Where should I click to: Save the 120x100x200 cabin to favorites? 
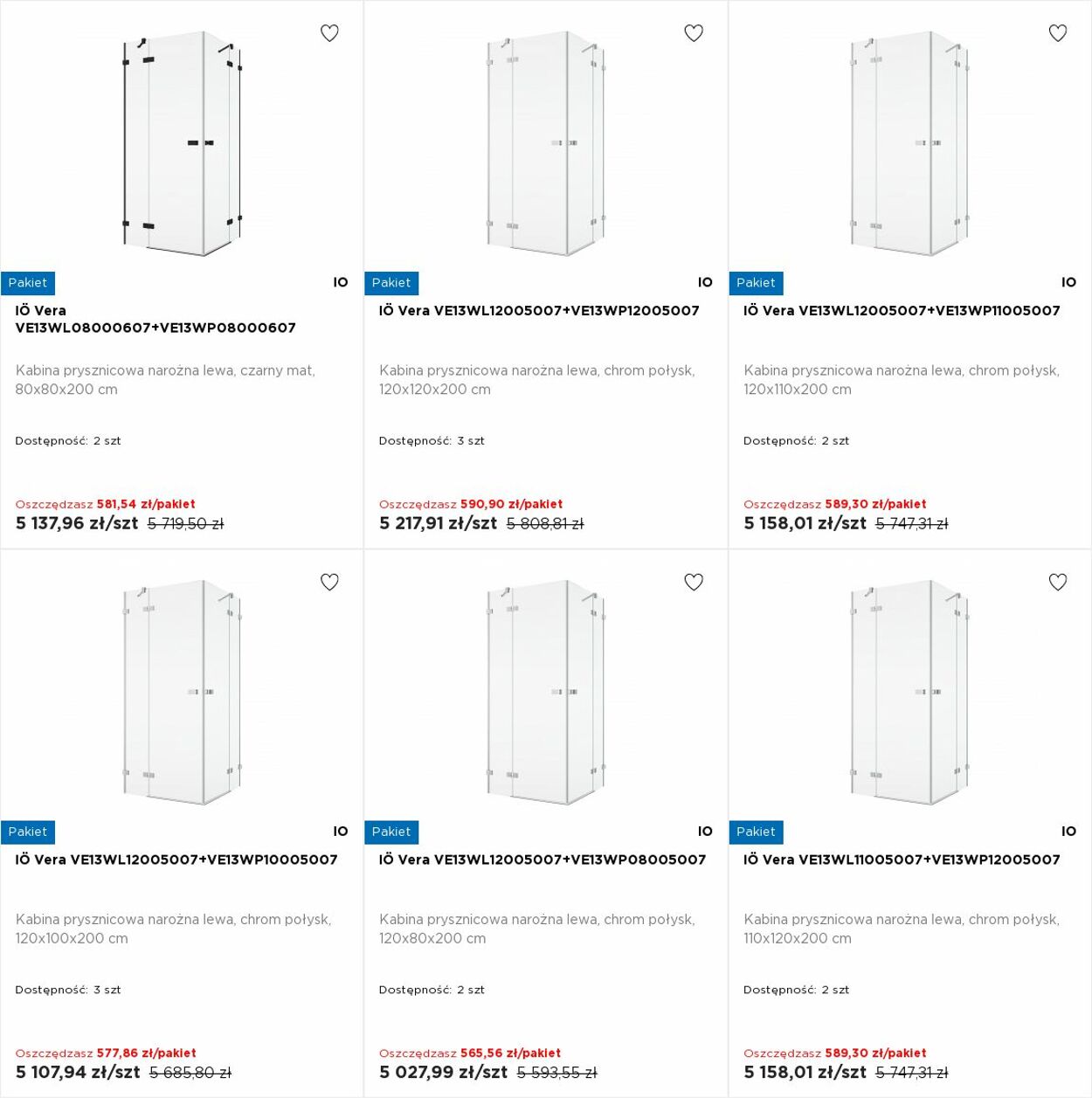coord(329,582)
